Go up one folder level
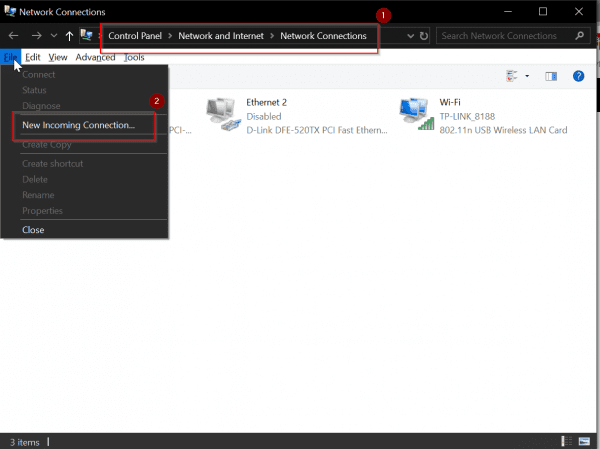The image size is (600, 449). 68,35
